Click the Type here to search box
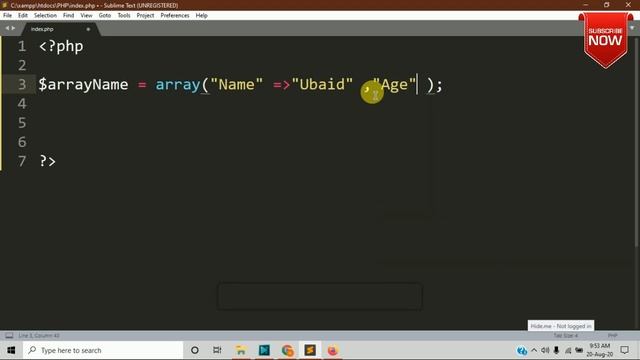The image size is (640, 360). tap(103, 350)
